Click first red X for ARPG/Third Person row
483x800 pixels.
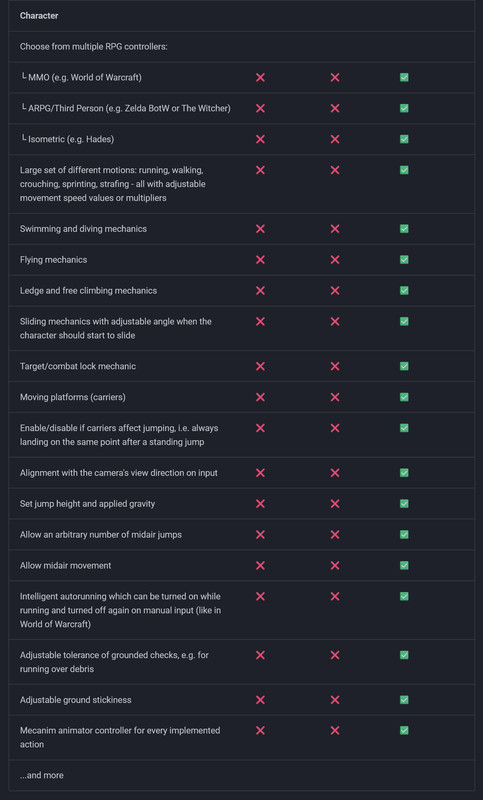coord(260,109)
